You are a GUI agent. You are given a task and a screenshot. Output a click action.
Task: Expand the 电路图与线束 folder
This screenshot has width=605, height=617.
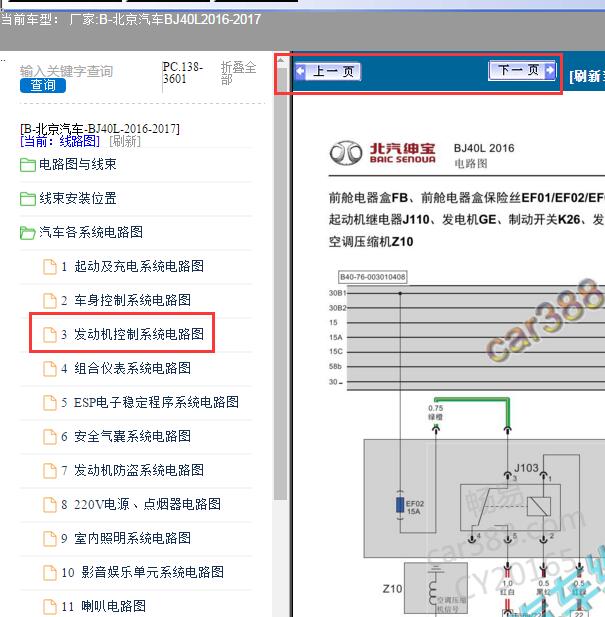[x=77, y=164]
